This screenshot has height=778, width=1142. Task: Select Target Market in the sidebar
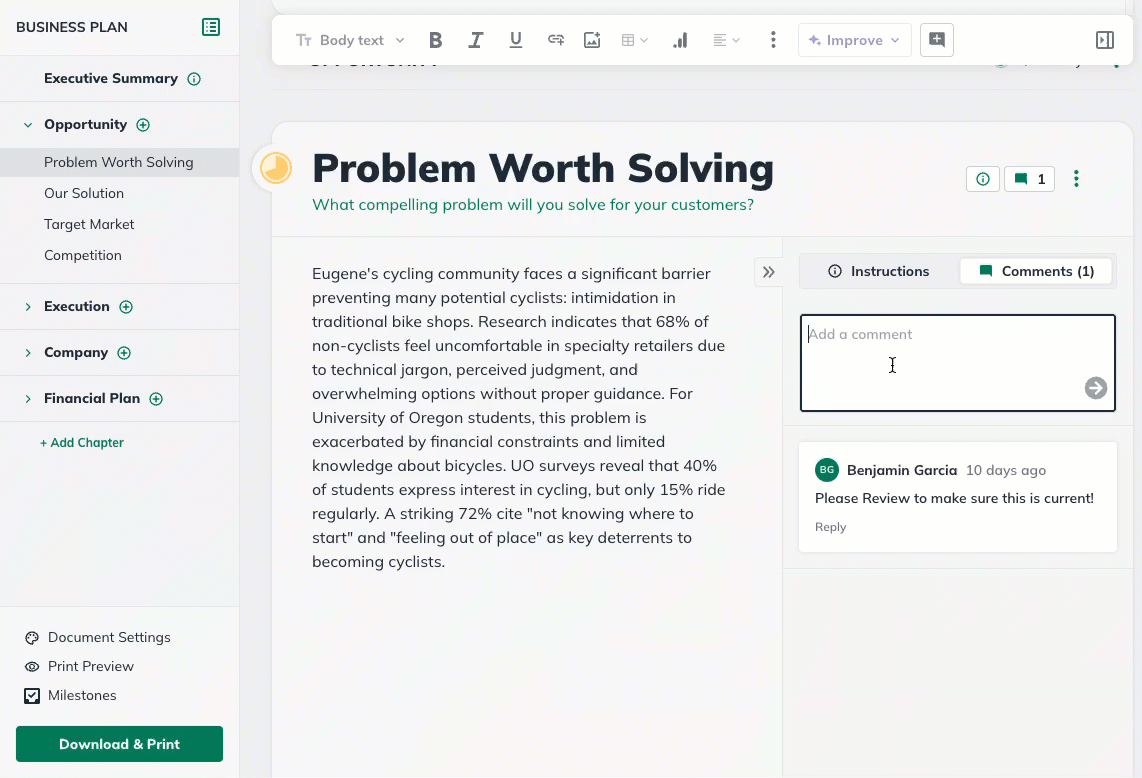tap(89, 224)
